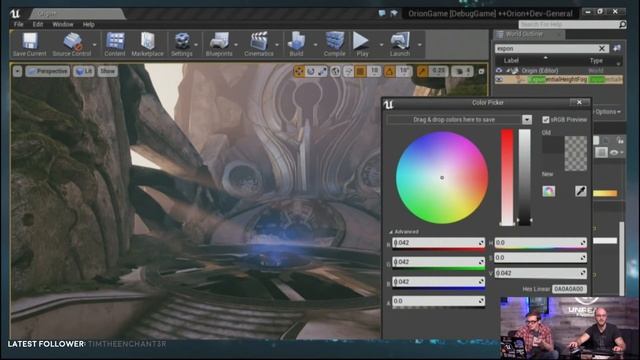The image size is (640, 360).
Task: Toggle visibility eye for ExponentialHeightFog row
Action: [x=499, y=80]
